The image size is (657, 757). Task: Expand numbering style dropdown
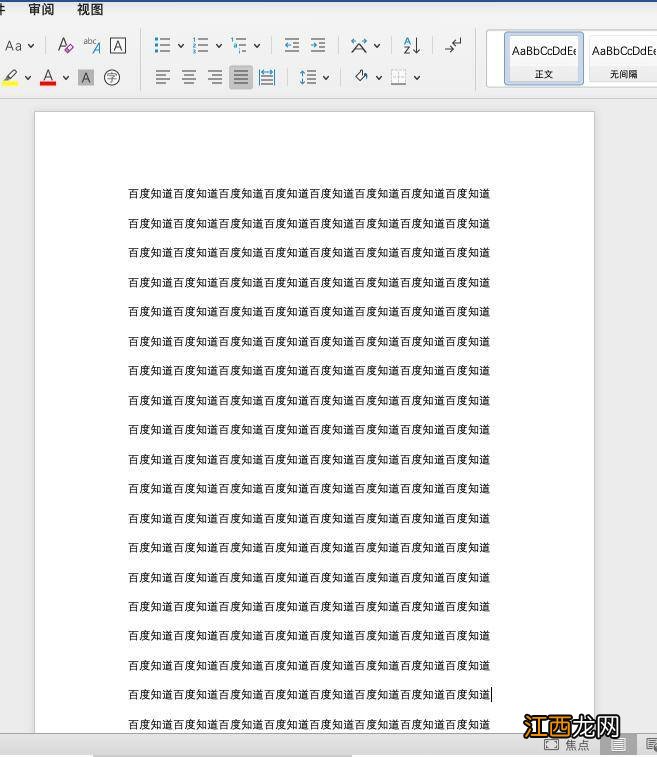pos(219,46)
